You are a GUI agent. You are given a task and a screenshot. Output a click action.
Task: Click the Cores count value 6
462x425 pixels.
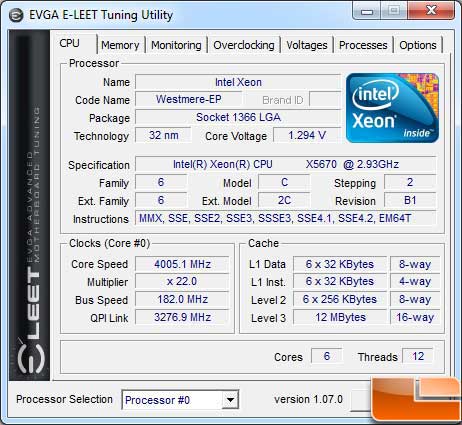pos(327,356)
